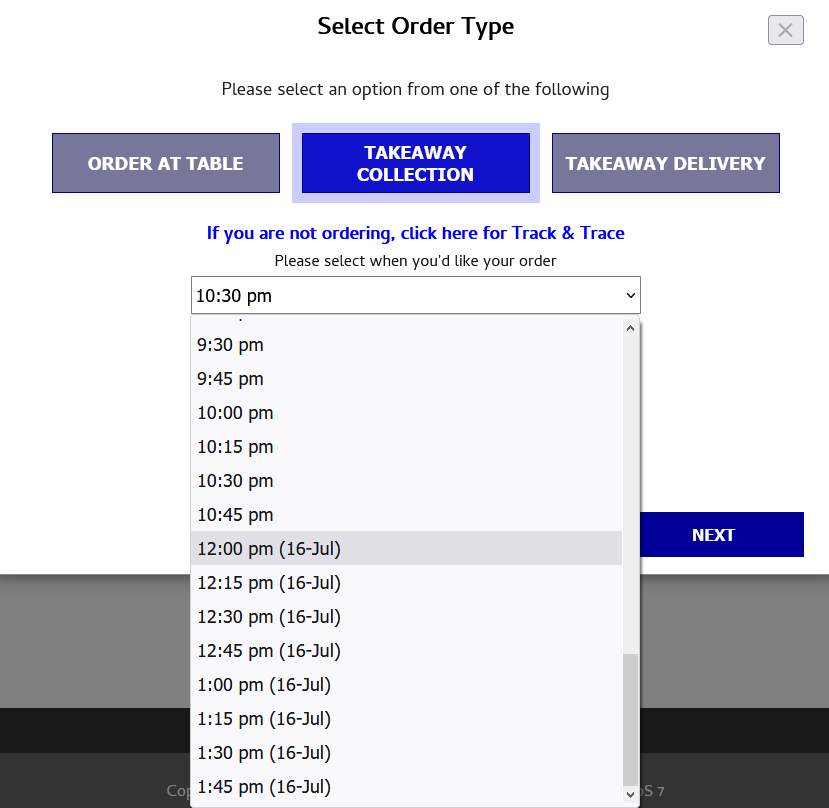Choose 12:45 pm (16-Jul) collection time
Image resolution: width=829 pixels, height=808 pixels.
[268, 650]
